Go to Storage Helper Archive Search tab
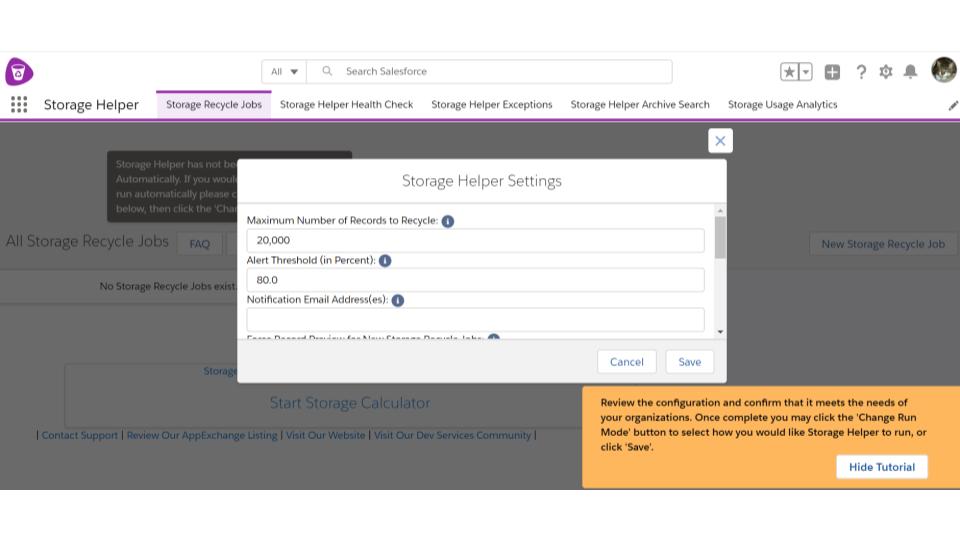Screen dimensions: 960x540 640,105
